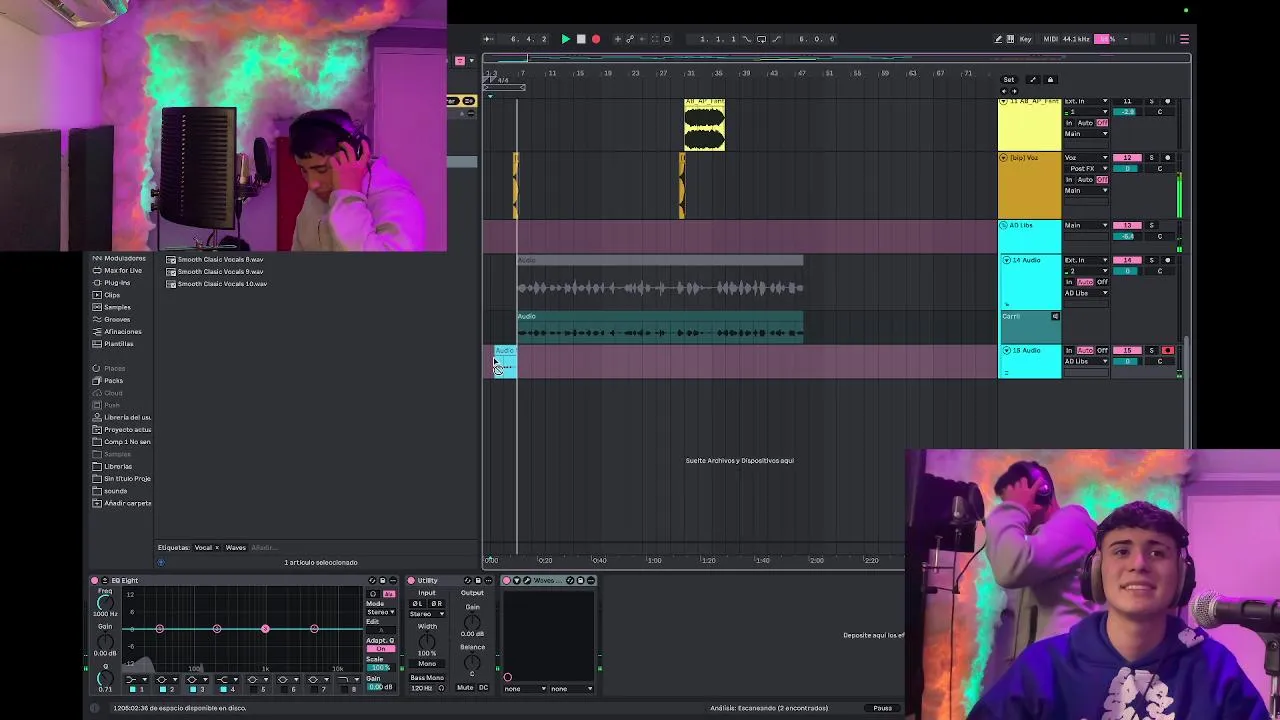1280x720 pixels.
Task: Toggle the Carril lane speaker icon
Action: pyautogui.click(x=1055, y=316)
